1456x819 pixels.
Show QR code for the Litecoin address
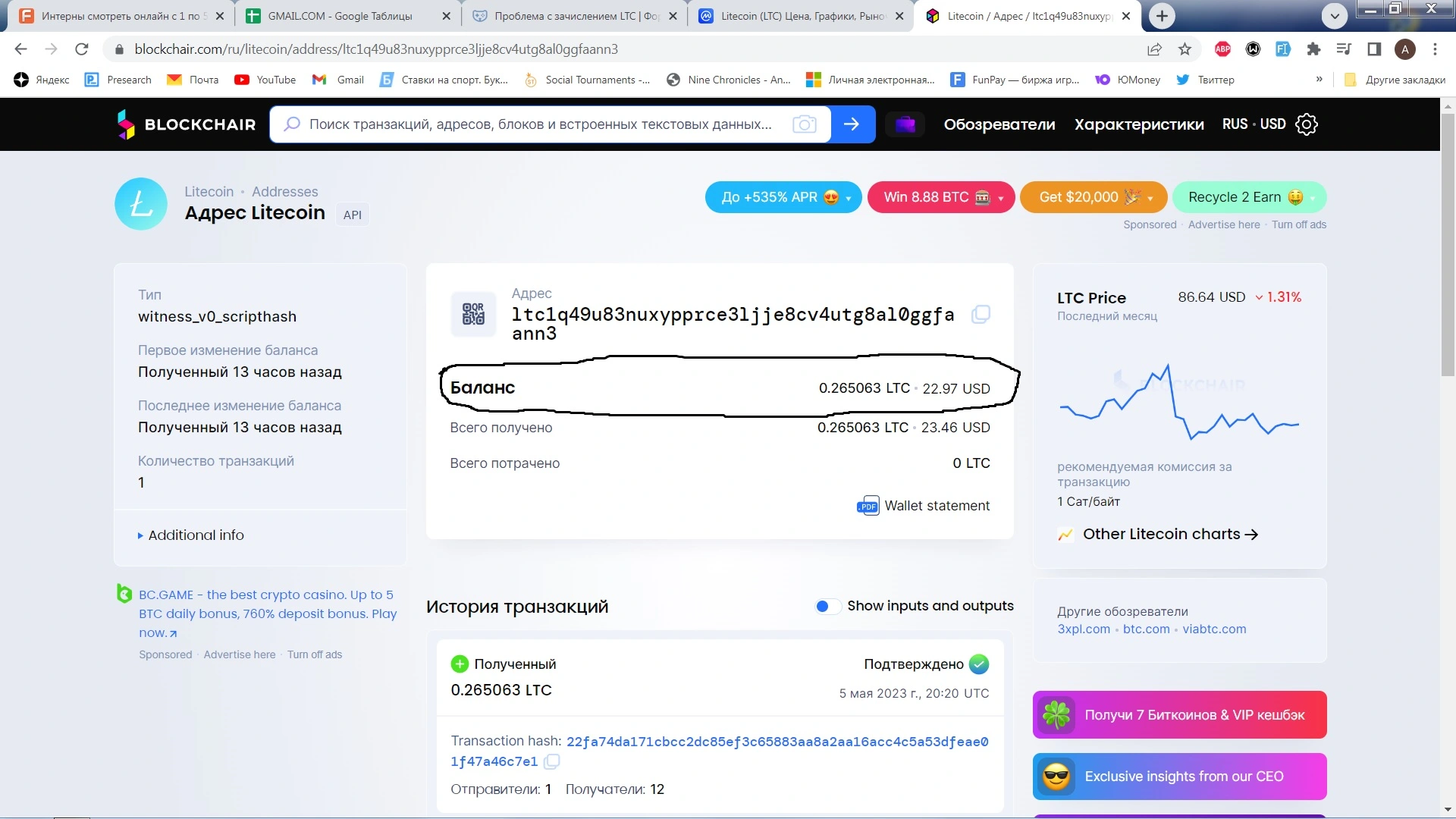(x=473, y=314)
